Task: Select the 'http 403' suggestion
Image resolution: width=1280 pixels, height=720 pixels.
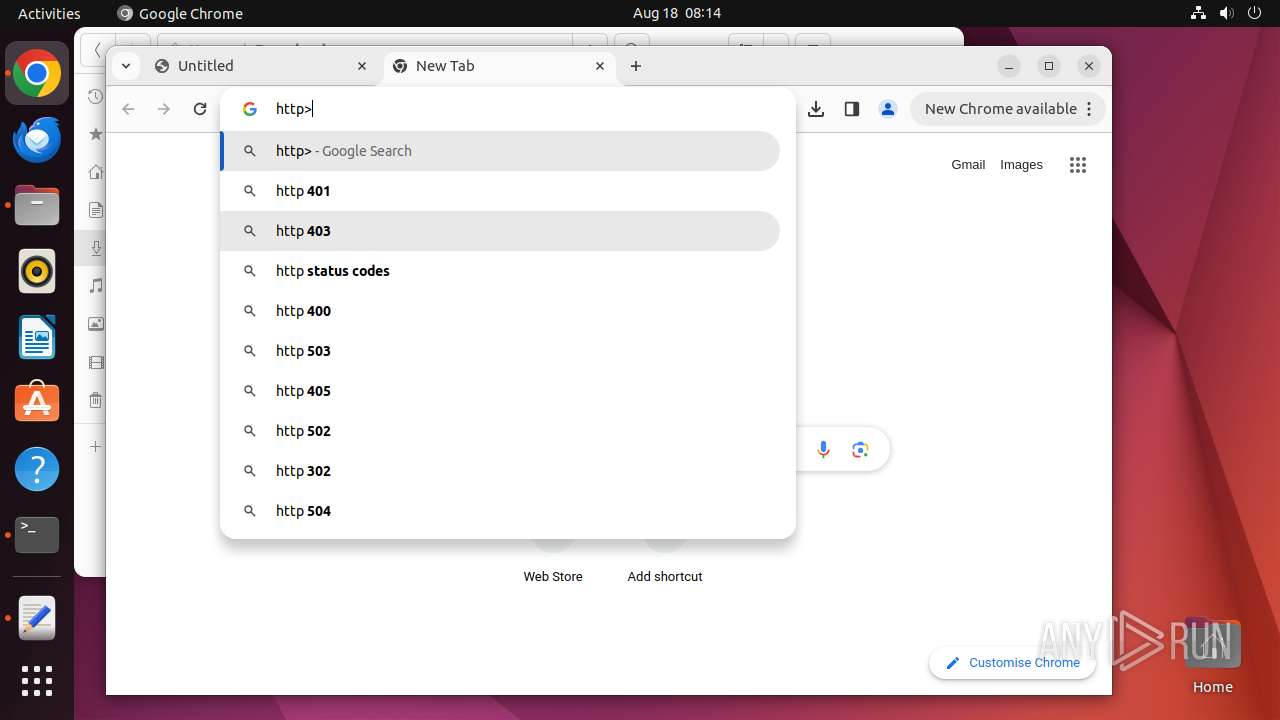Action: click(500, 231)
